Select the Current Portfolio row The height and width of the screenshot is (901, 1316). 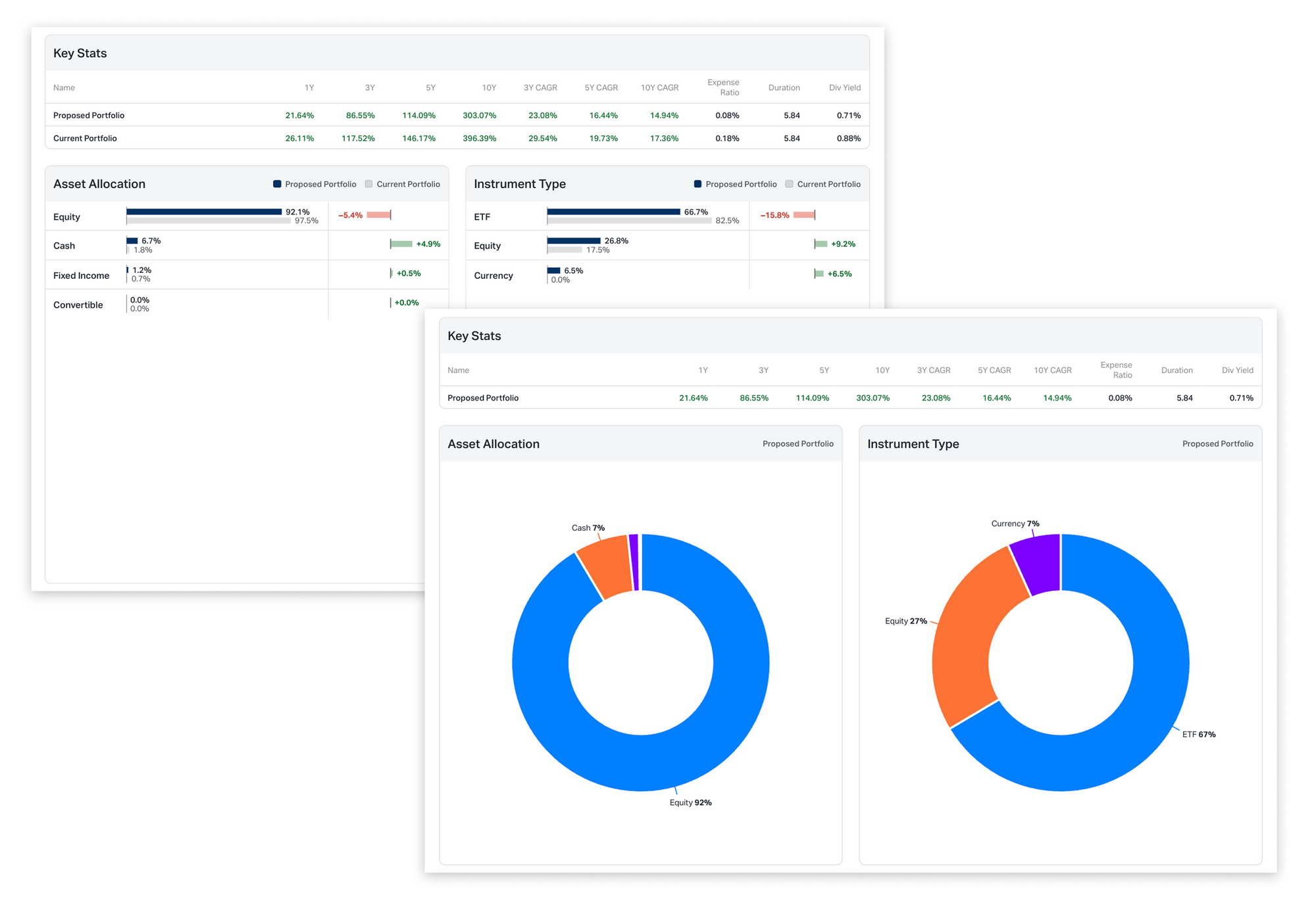[85, 138]
